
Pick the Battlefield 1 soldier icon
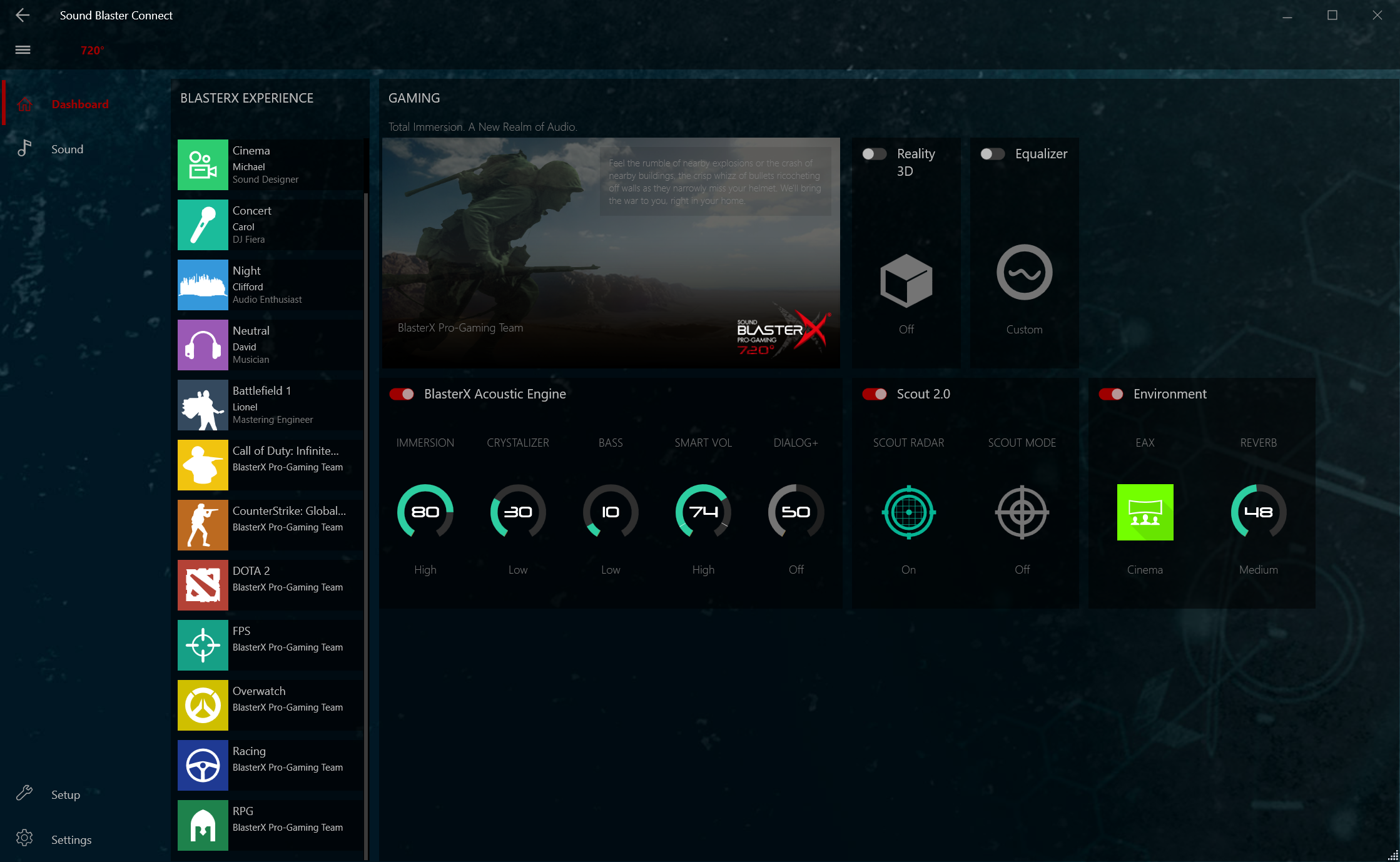(203, 405)
